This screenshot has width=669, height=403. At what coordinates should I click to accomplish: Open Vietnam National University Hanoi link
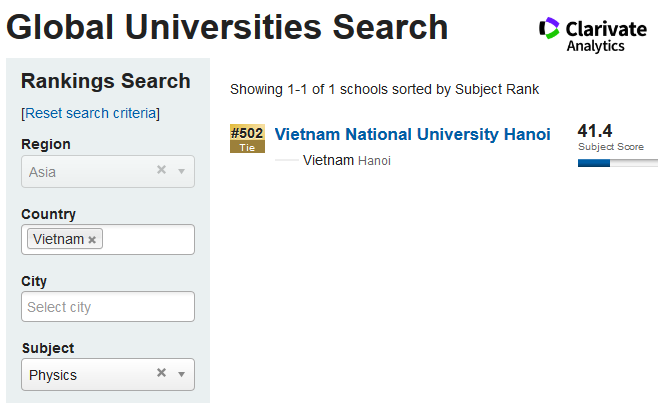[412, 134]
